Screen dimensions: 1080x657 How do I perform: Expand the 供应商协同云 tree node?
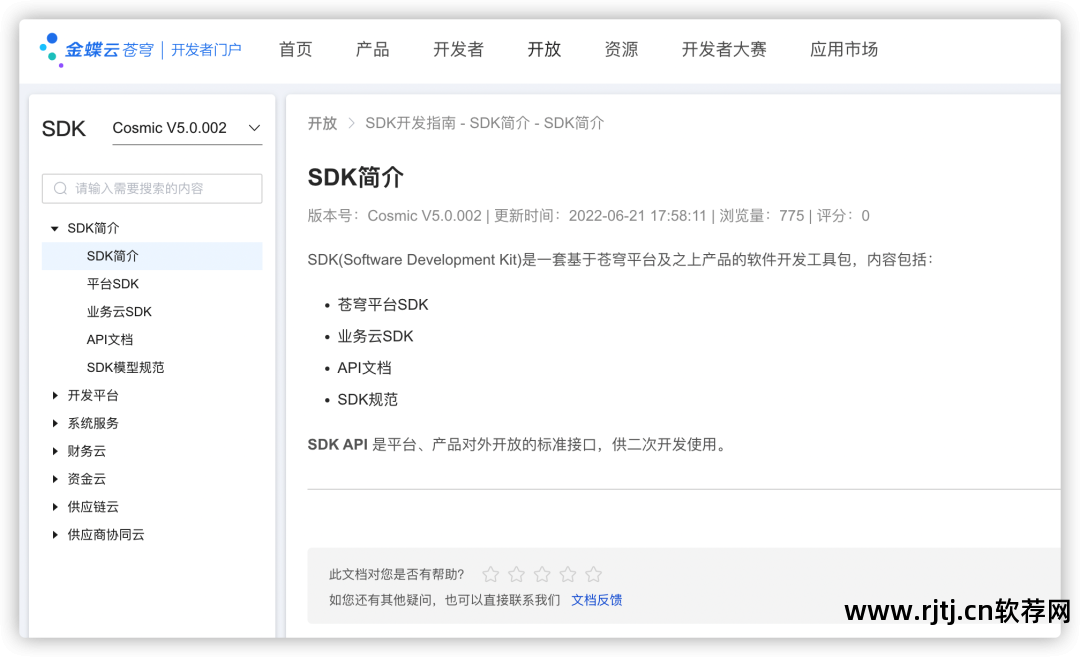pyautogui.click(x=54, y=535)
